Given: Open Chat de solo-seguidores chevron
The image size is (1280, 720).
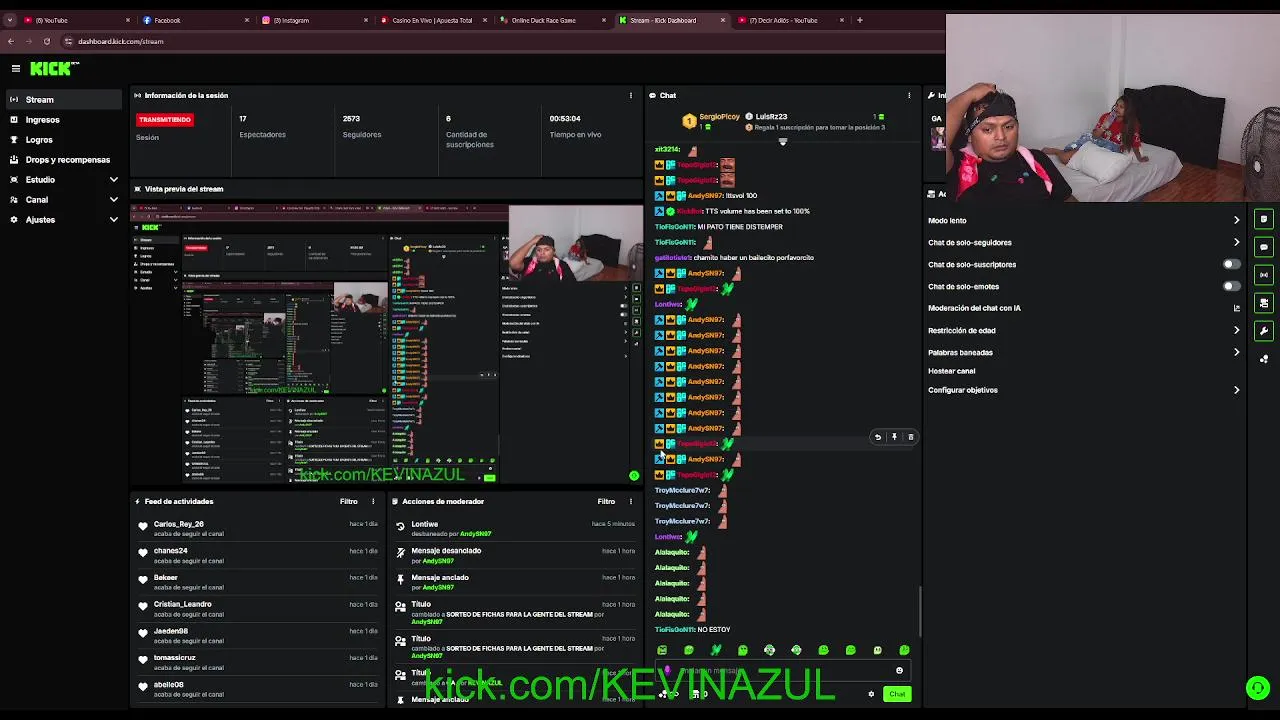Looking at the screenshot, I should tap(1236, 242).
